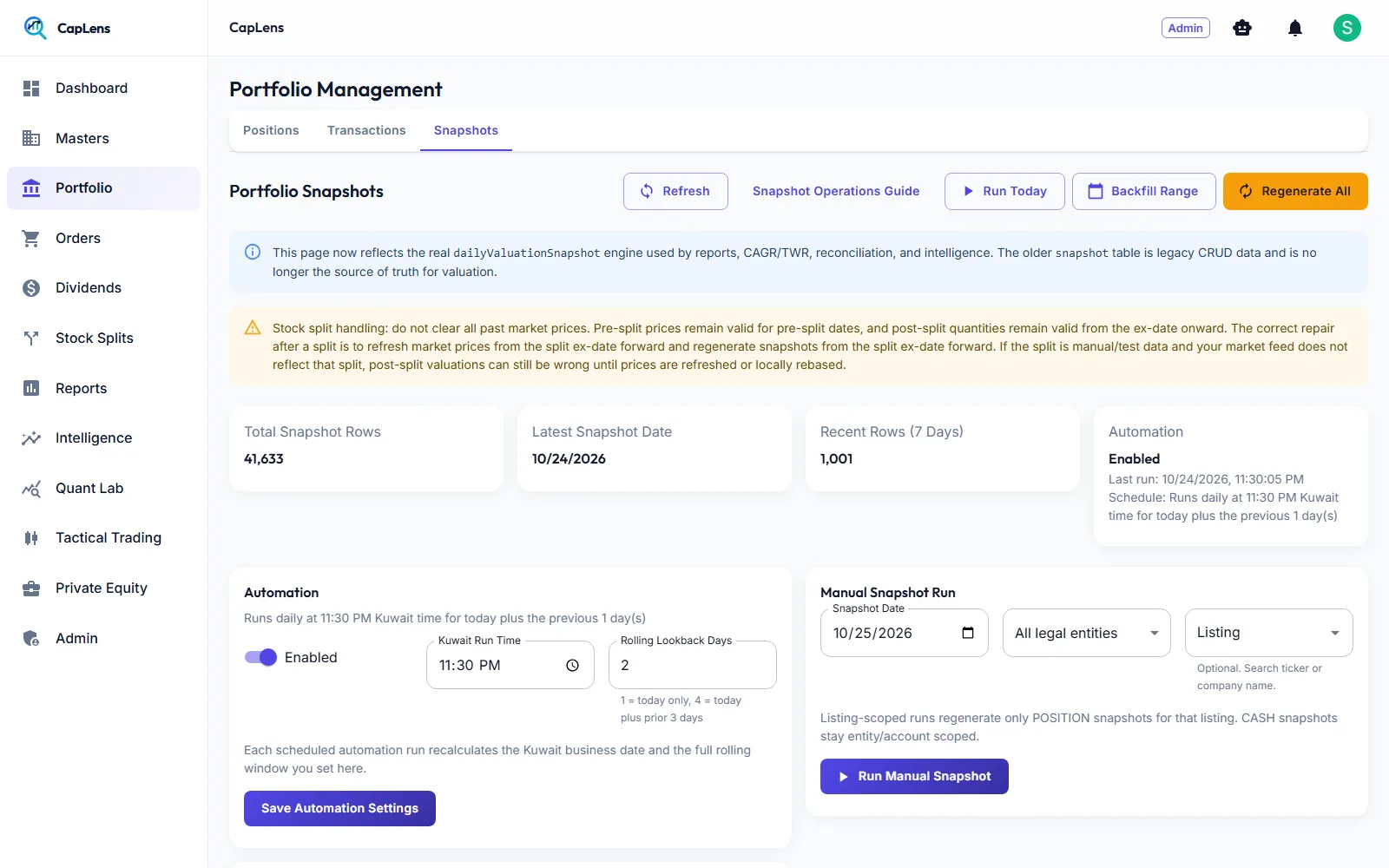
Task: Click the Regenerate All button
Action: [x=1295, y=191]
